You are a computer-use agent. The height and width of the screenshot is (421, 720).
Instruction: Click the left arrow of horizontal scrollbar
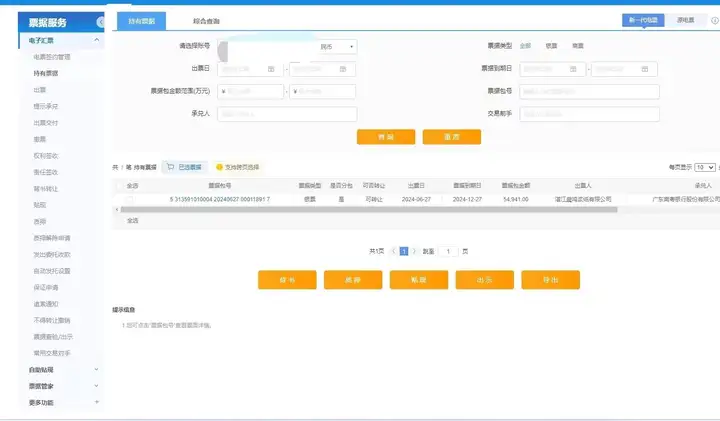point(117,209)
